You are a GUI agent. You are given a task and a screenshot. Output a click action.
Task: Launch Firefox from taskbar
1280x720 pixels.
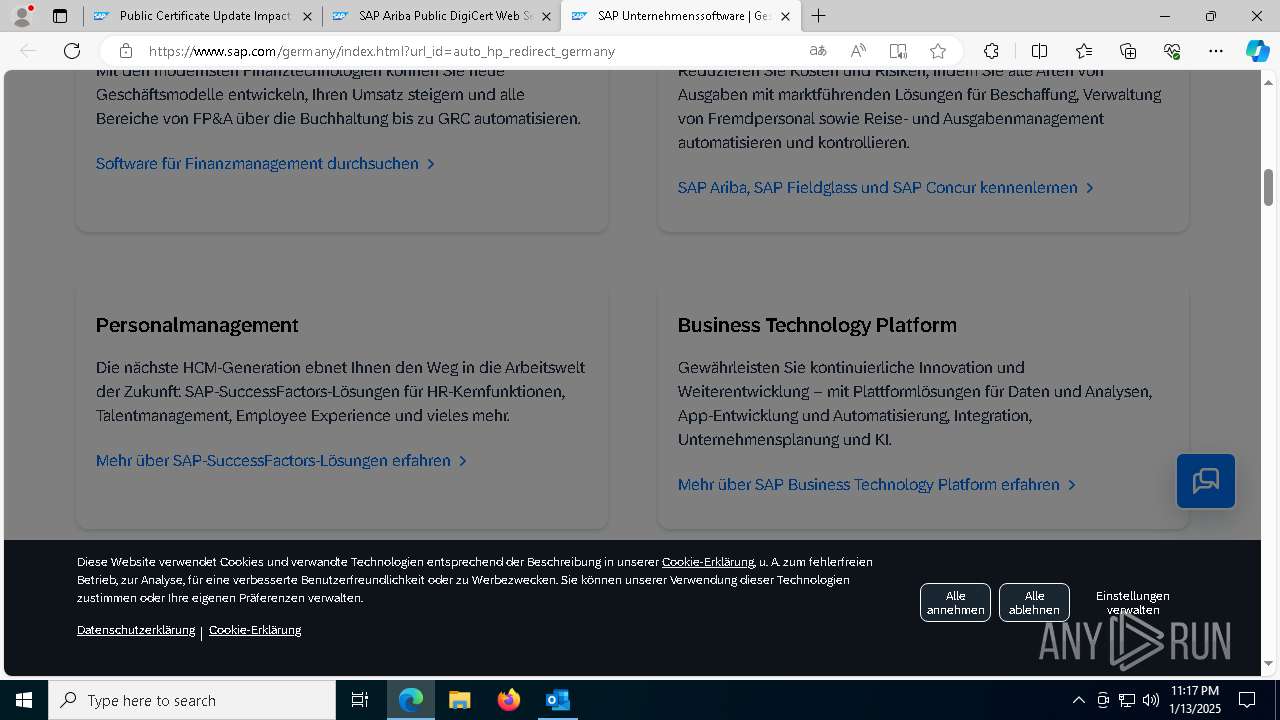509,700
